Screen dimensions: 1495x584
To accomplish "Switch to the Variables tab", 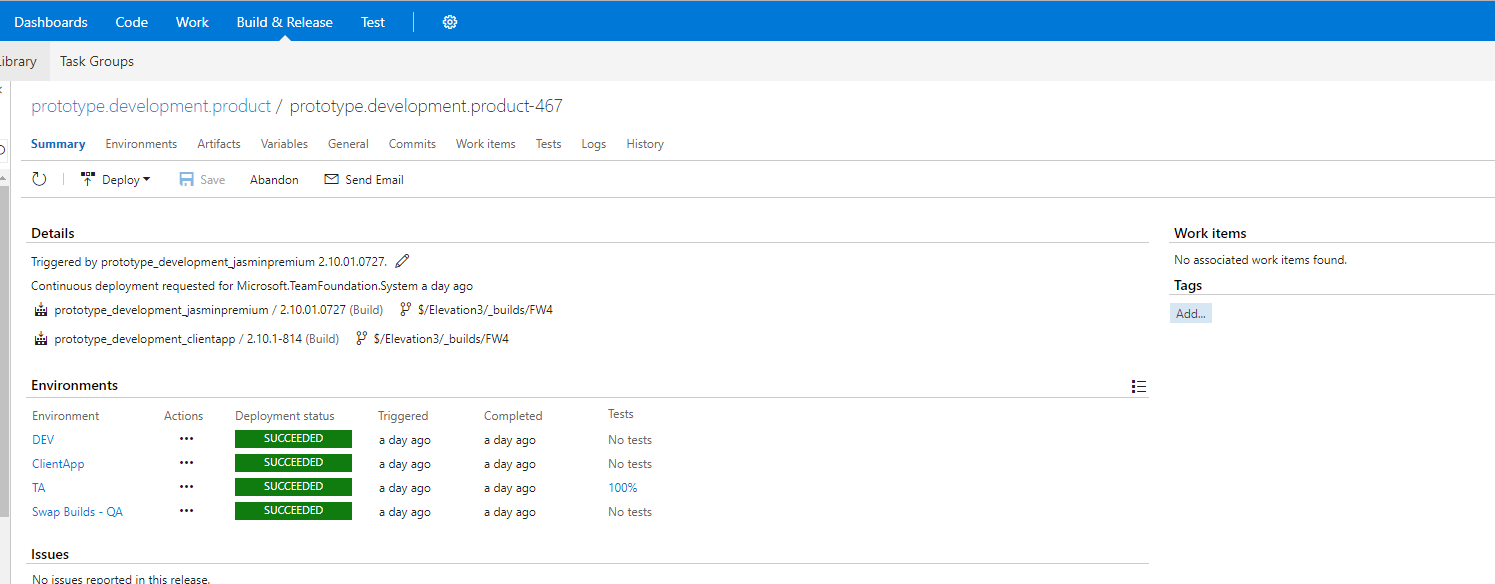I will [x=284, y=144].
